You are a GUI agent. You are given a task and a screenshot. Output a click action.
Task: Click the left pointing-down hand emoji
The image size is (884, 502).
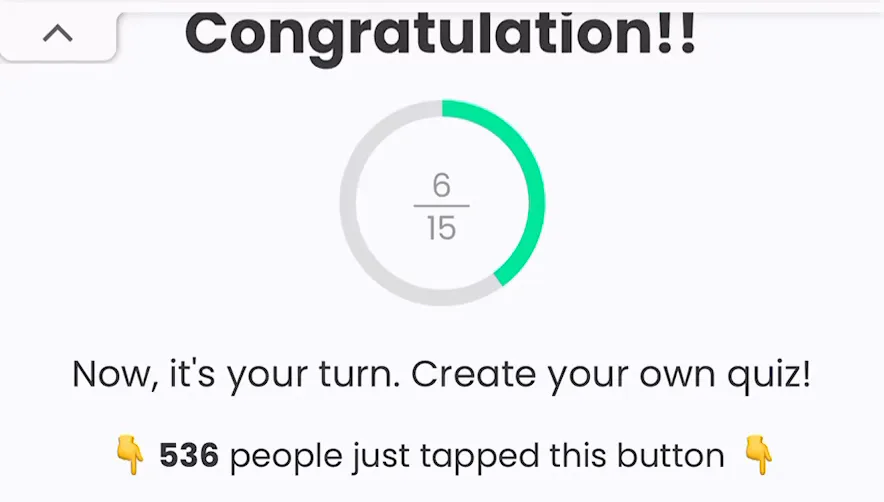click(x=130, y=455)
